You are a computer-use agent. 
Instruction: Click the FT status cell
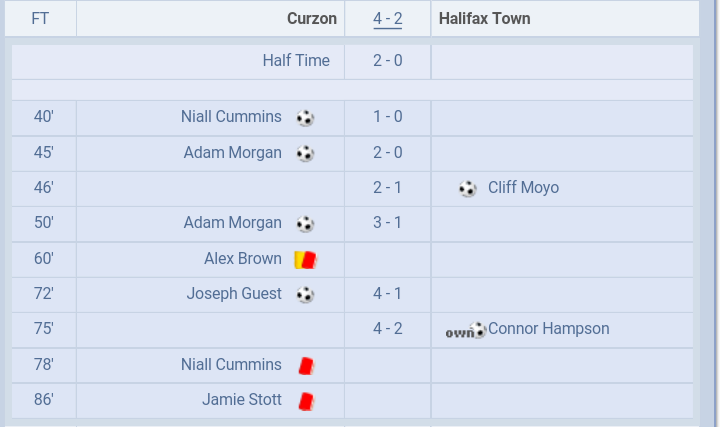coord(40,18)
